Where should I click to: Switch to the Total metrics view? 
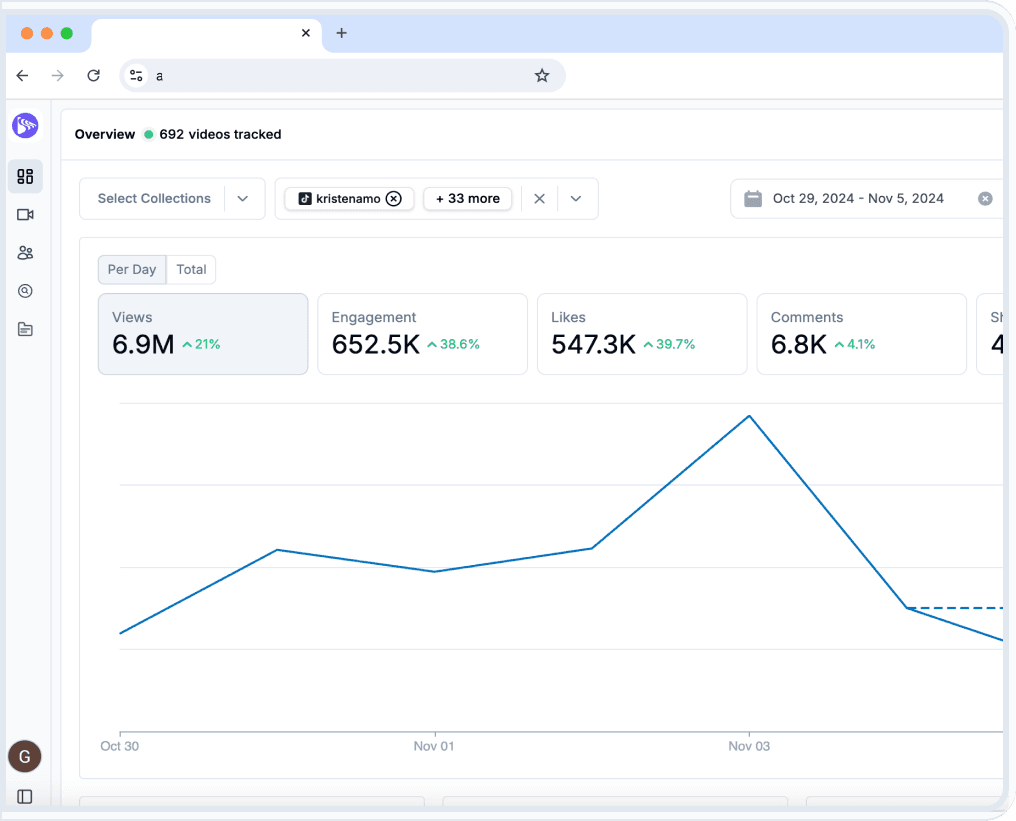click(x=191, y=269)
